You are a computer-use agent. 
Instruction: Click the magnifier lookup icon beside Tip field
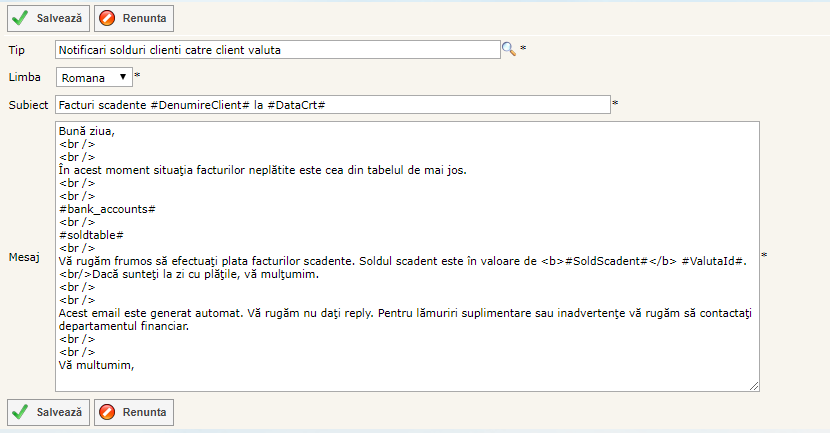coord(508,49)
